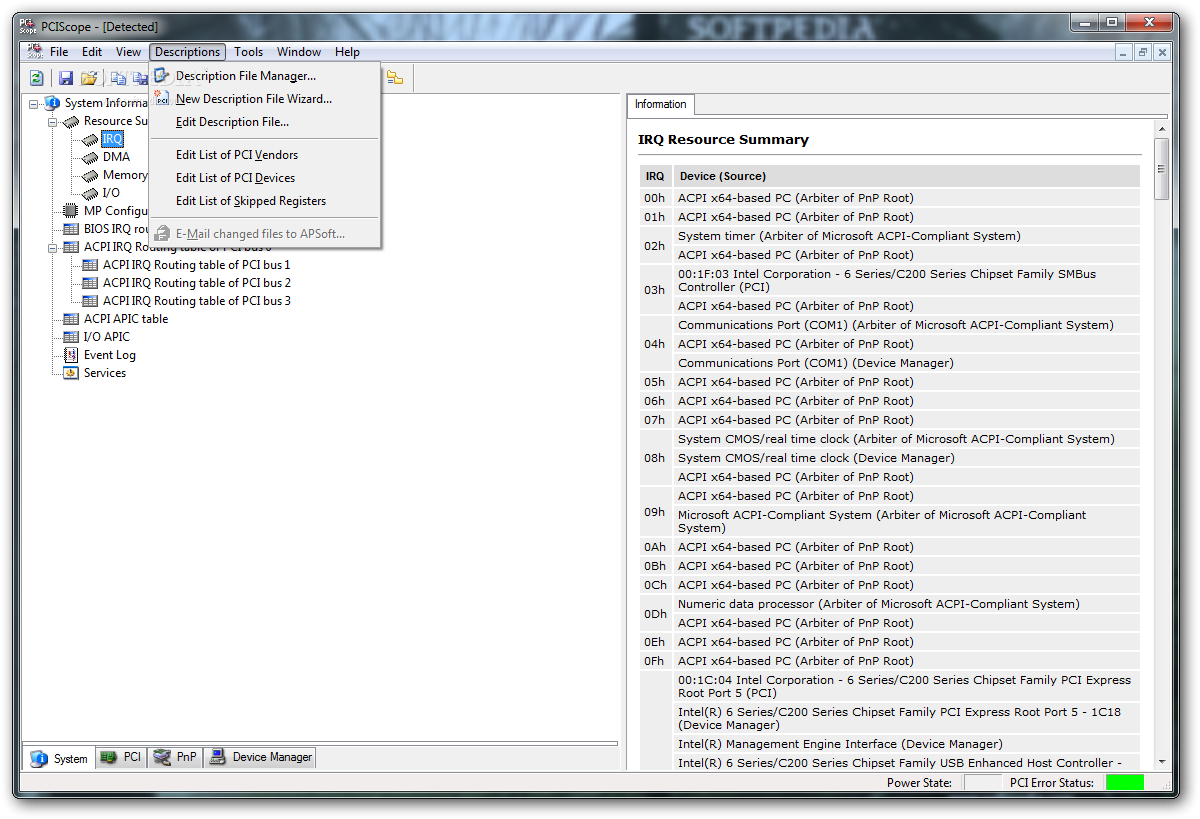This screenshot has height=819, width=1200.
Task: Collapse the Resource Summary tree node
Action: [x=52, y=121]
